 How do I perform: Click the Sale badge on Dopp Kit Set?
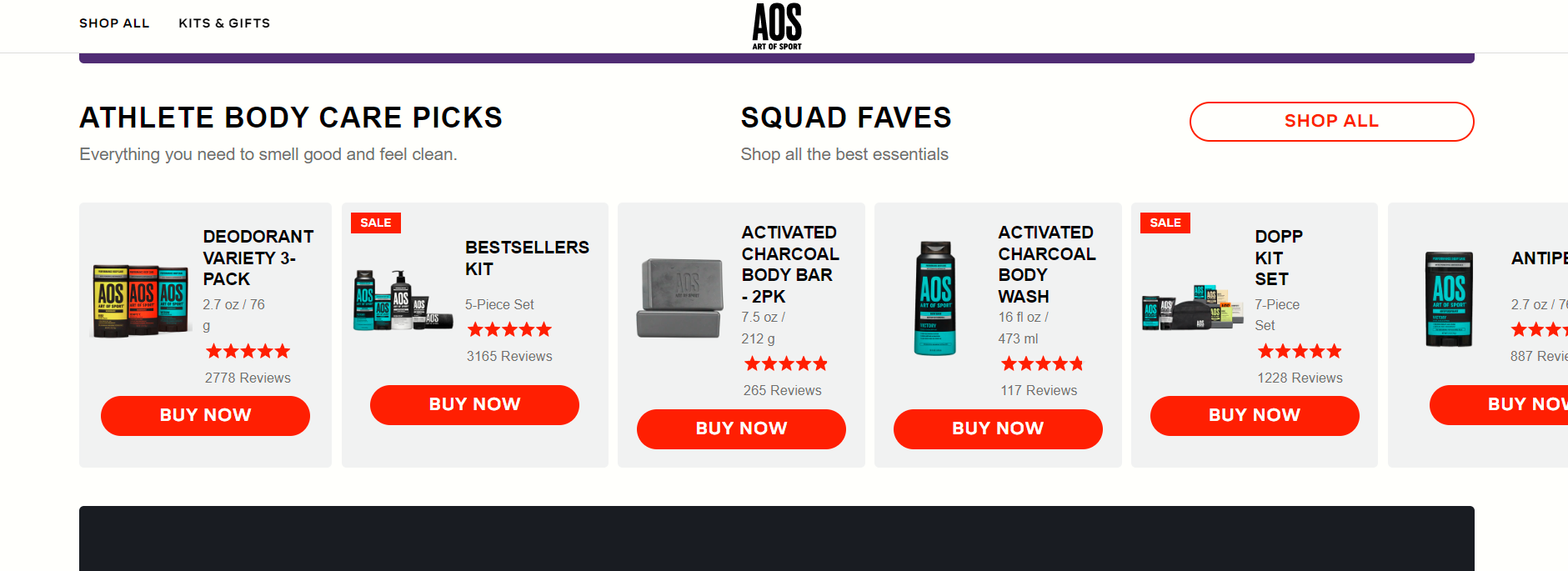pos(1165,223)
